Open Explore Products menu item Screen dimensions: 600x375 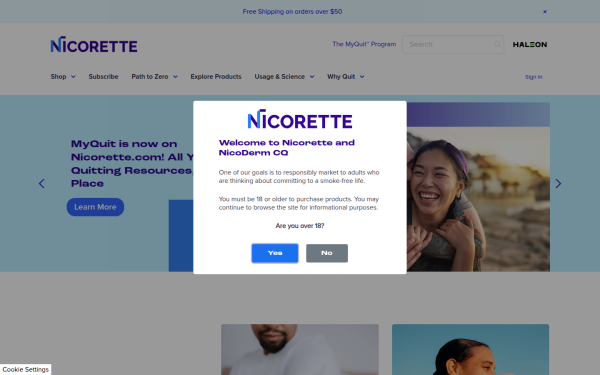[x=216, y=77]
